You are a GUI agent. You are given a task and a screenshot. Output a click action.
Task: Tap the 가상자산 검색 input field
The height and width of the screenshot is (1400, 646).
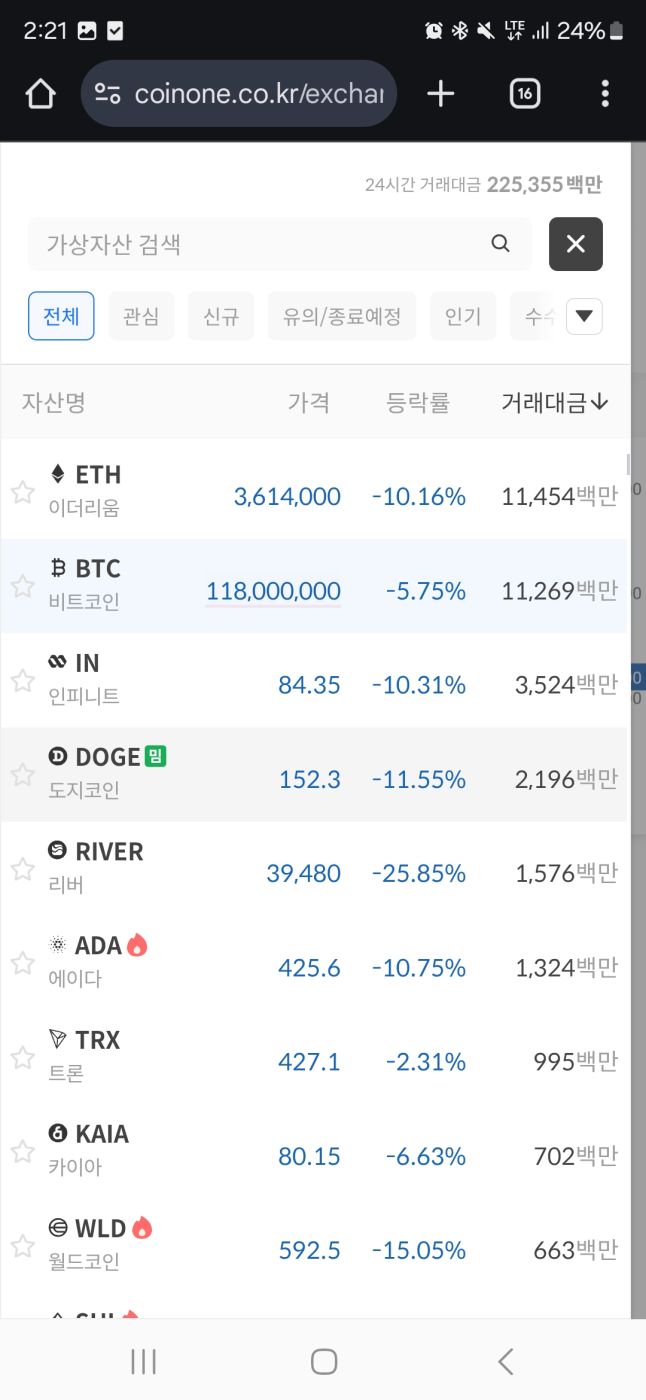click(x=260, y=244)
